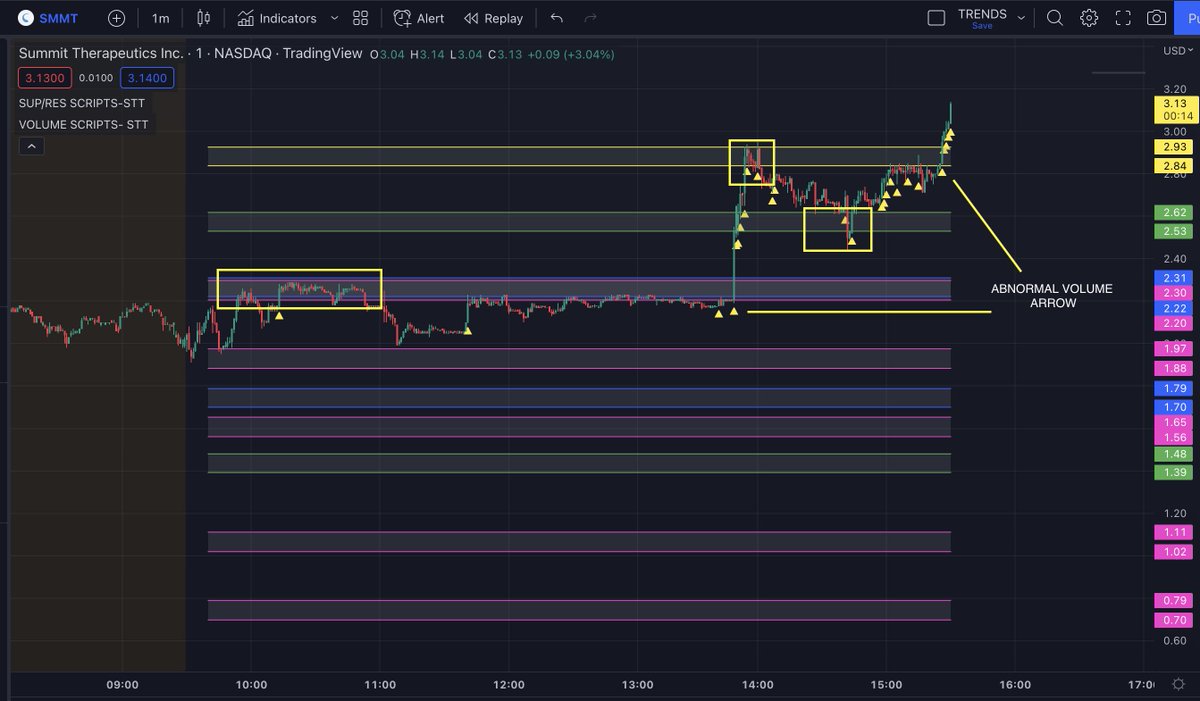Open the TRENDS layout name

pos(982,14)
